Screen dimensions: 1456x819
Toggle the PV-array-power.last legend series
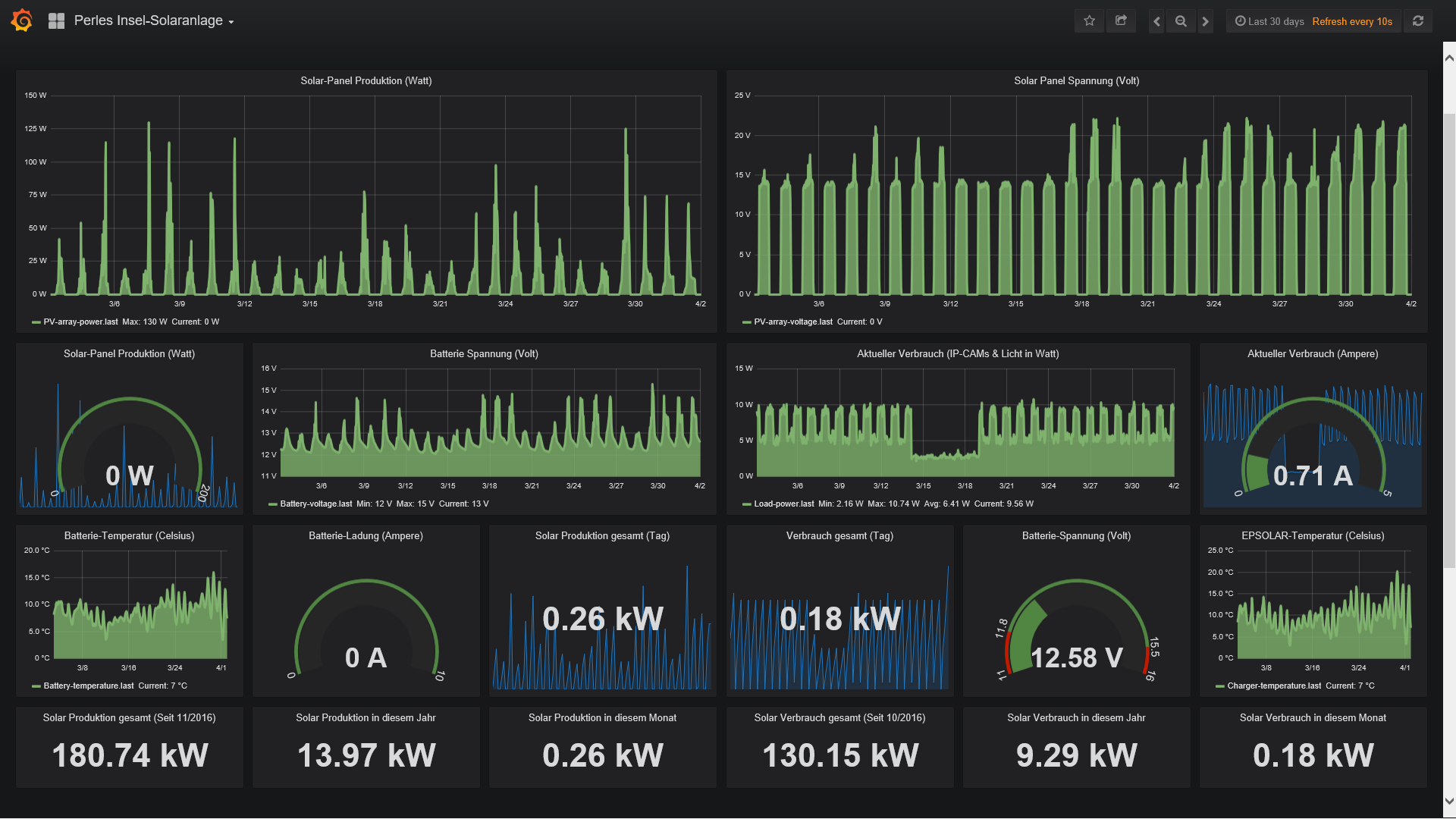[x=80, y=322]
